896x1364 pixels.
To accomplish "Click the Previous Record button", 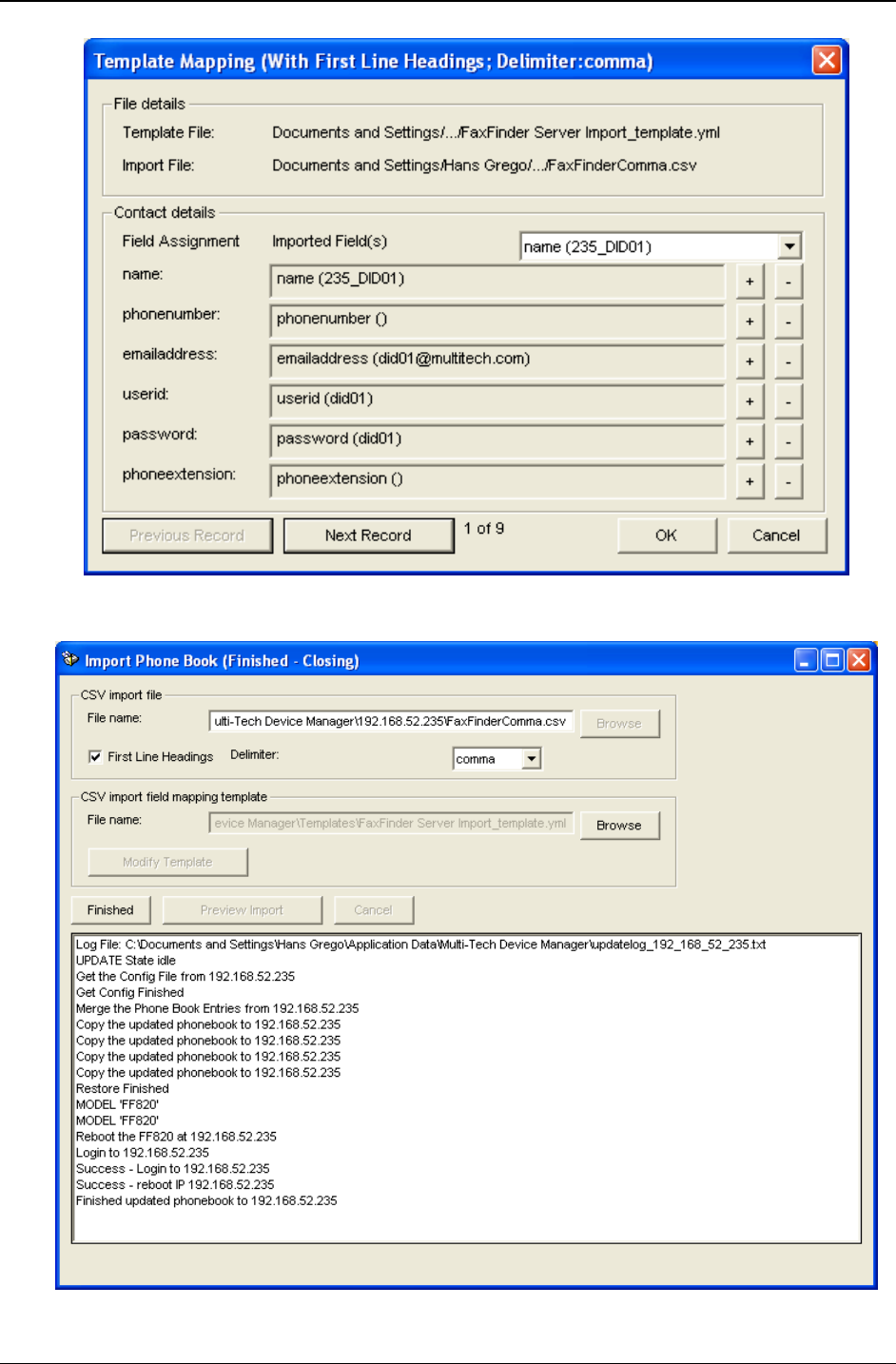I will [x=187, y=536].
